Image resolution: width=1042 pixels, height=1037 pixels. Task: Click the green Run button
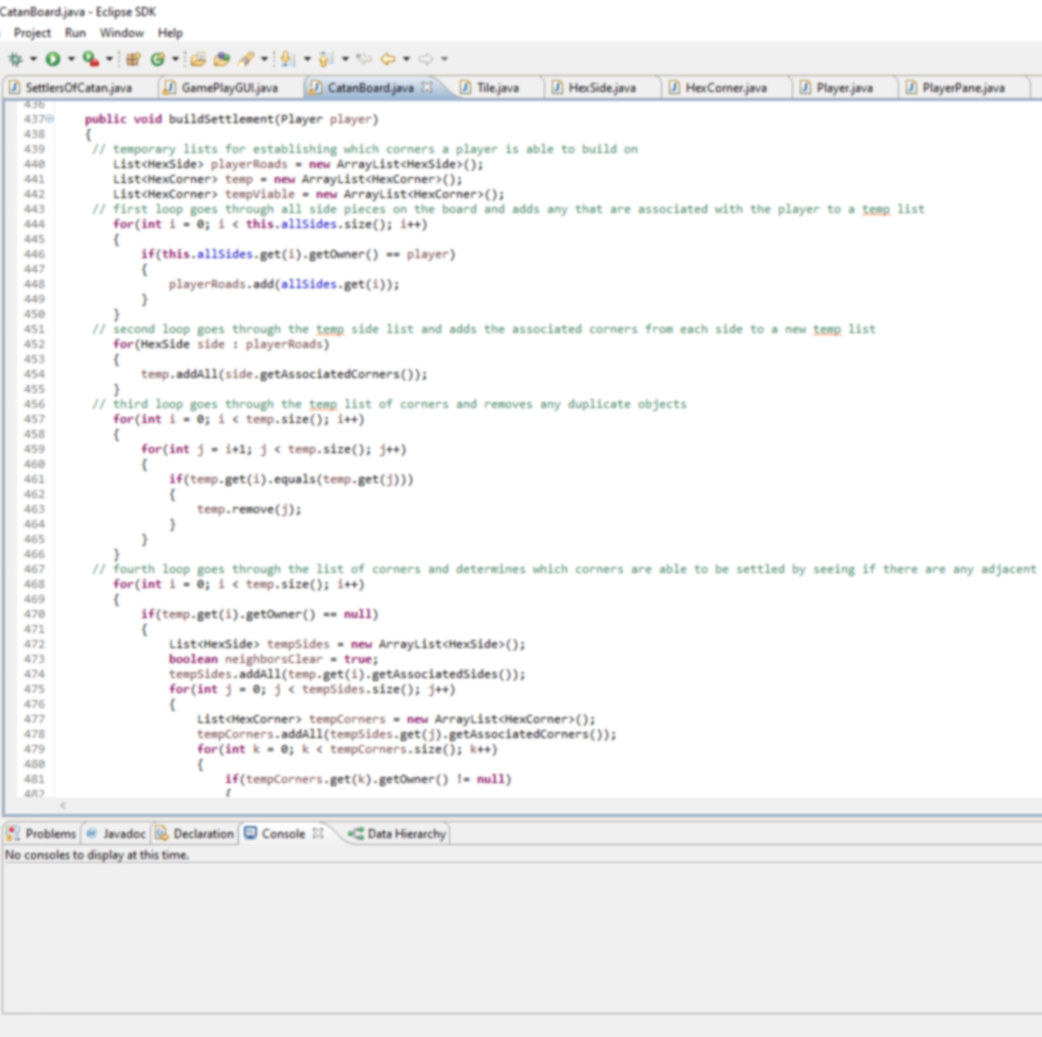(52, 59)
